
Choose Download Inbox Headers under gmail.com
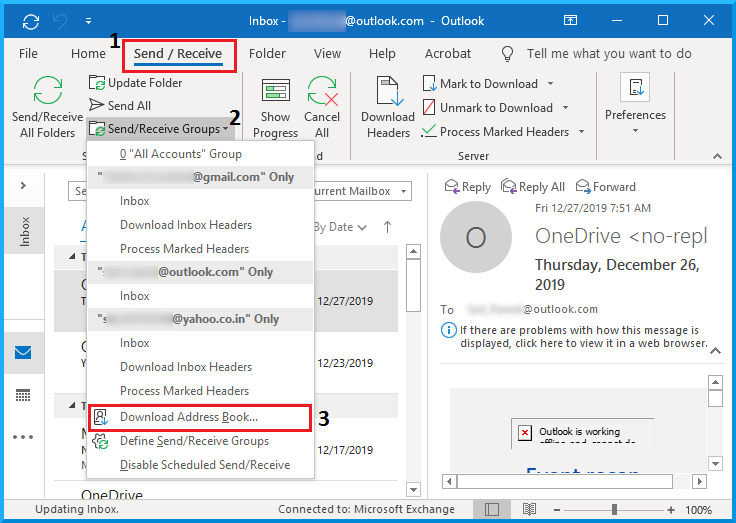(x=200, y=225)
